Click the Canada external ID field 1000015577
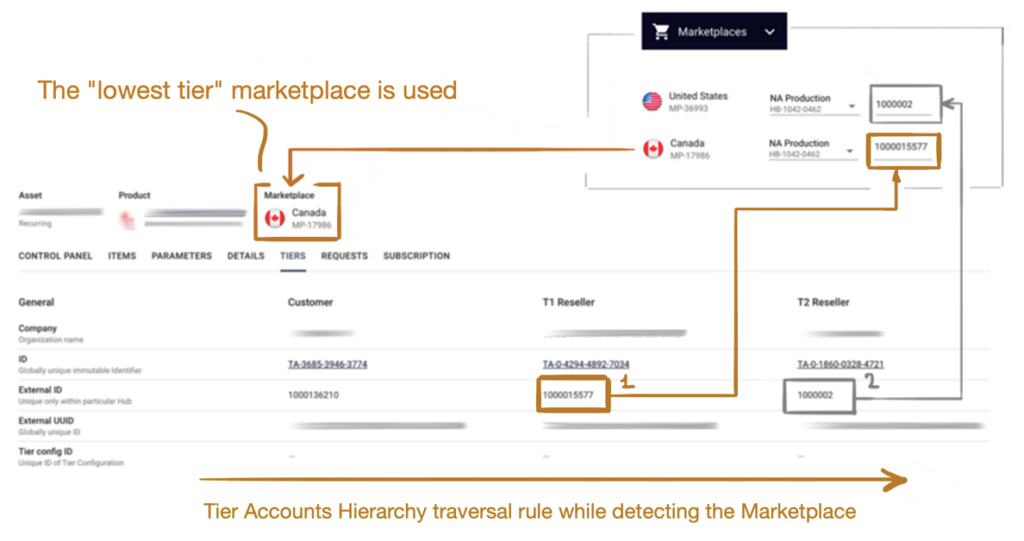This screenshot has width=1024, height=541. click(x=903, y=148)
